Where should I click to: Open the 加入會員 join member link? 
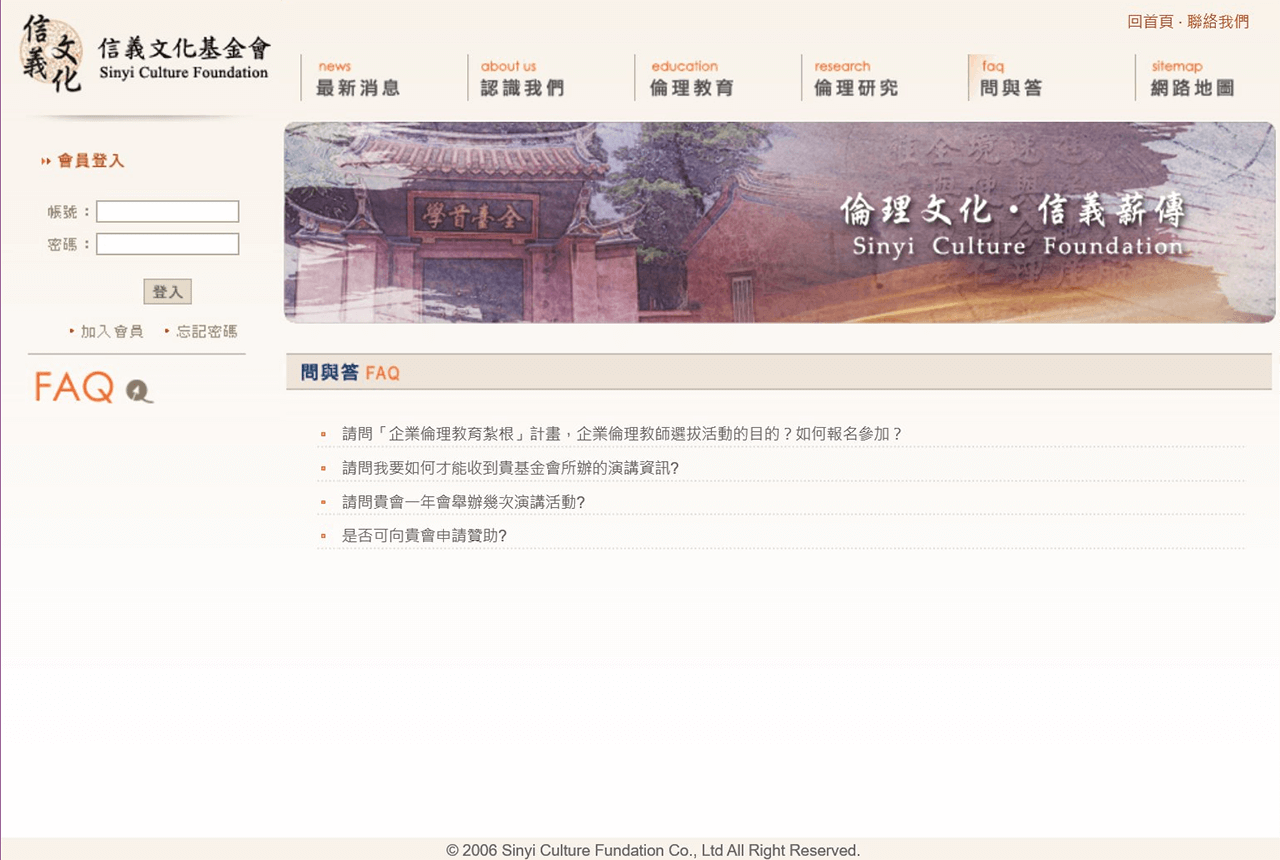coord(112,331)
